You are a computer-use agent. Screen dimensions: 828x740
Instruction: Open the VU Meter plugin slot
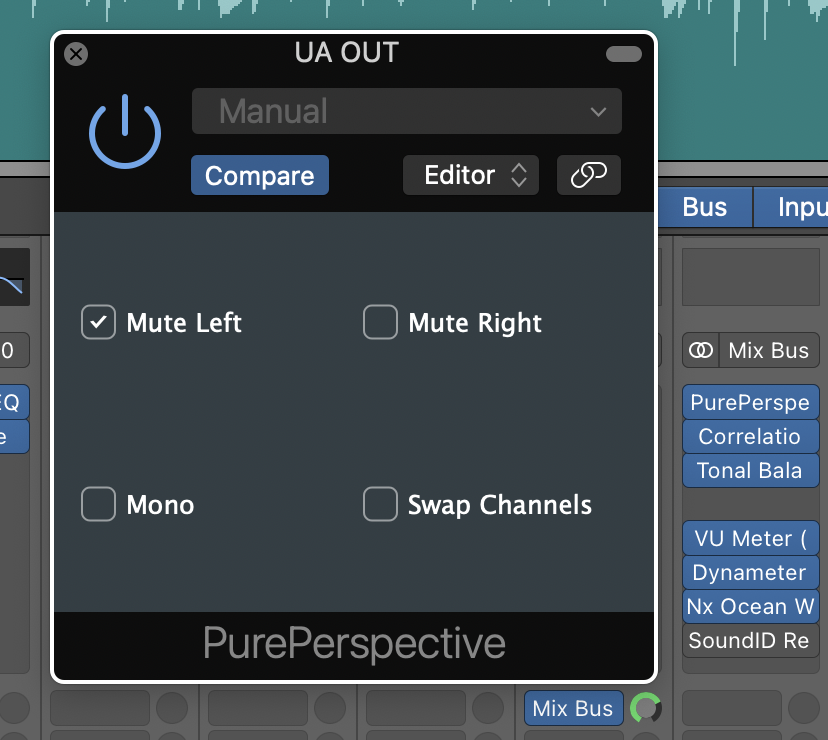coord(750,538)
